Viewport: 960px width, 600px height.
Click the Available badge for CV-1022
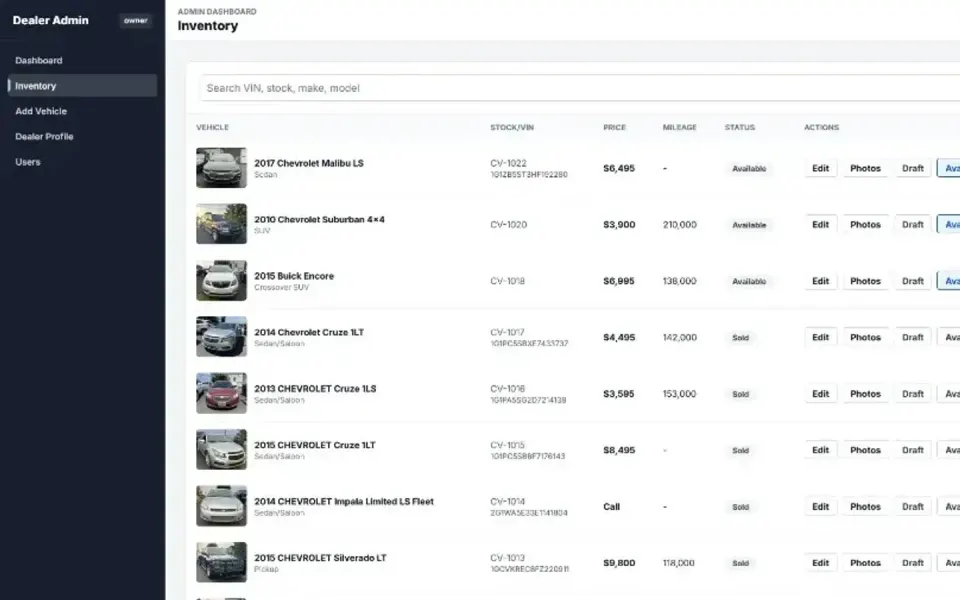point(749,168)
